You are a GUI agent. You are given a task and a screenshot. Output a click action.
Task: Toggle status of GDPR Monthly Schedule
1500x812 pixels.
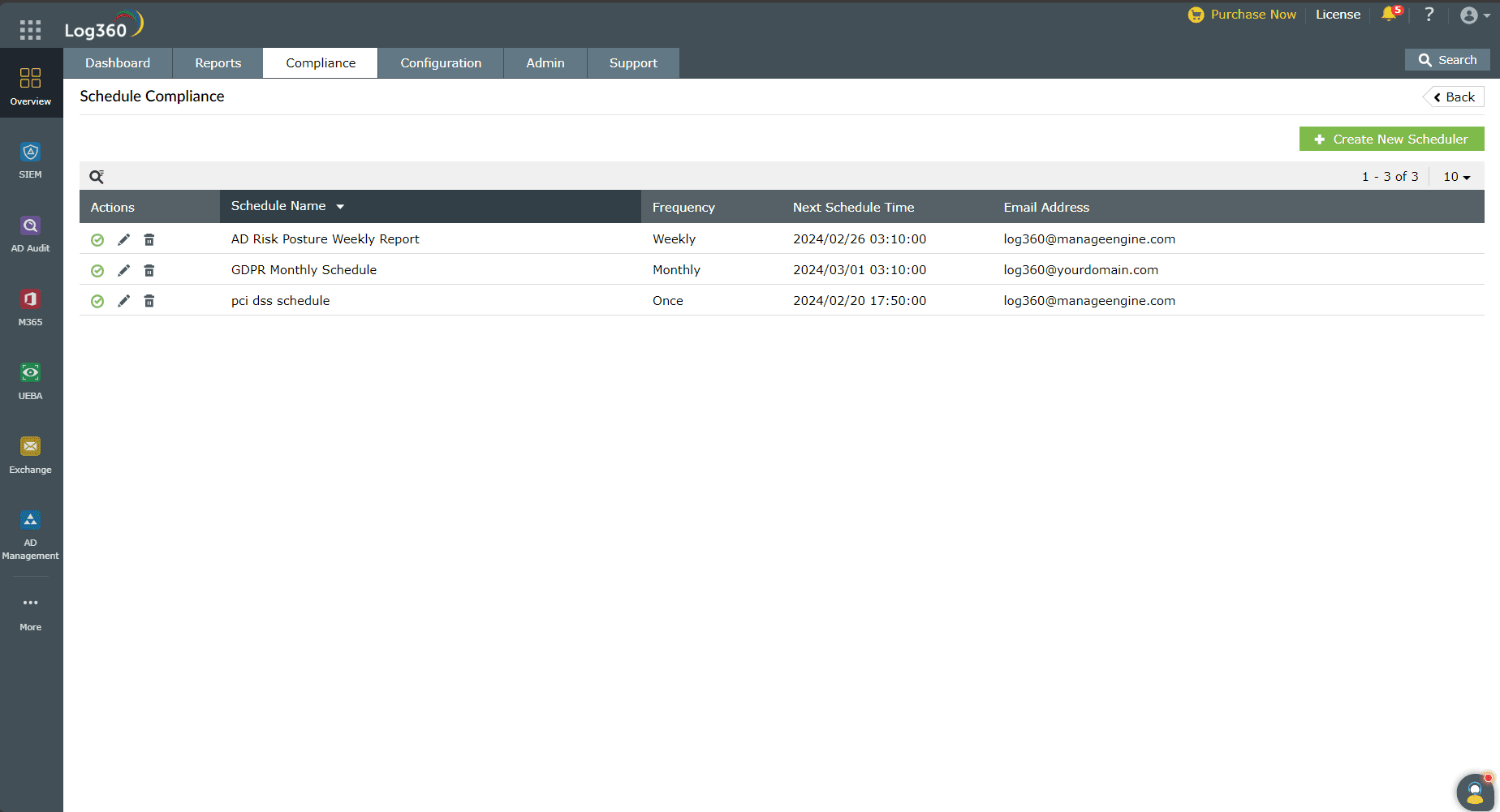click(97, 270)
